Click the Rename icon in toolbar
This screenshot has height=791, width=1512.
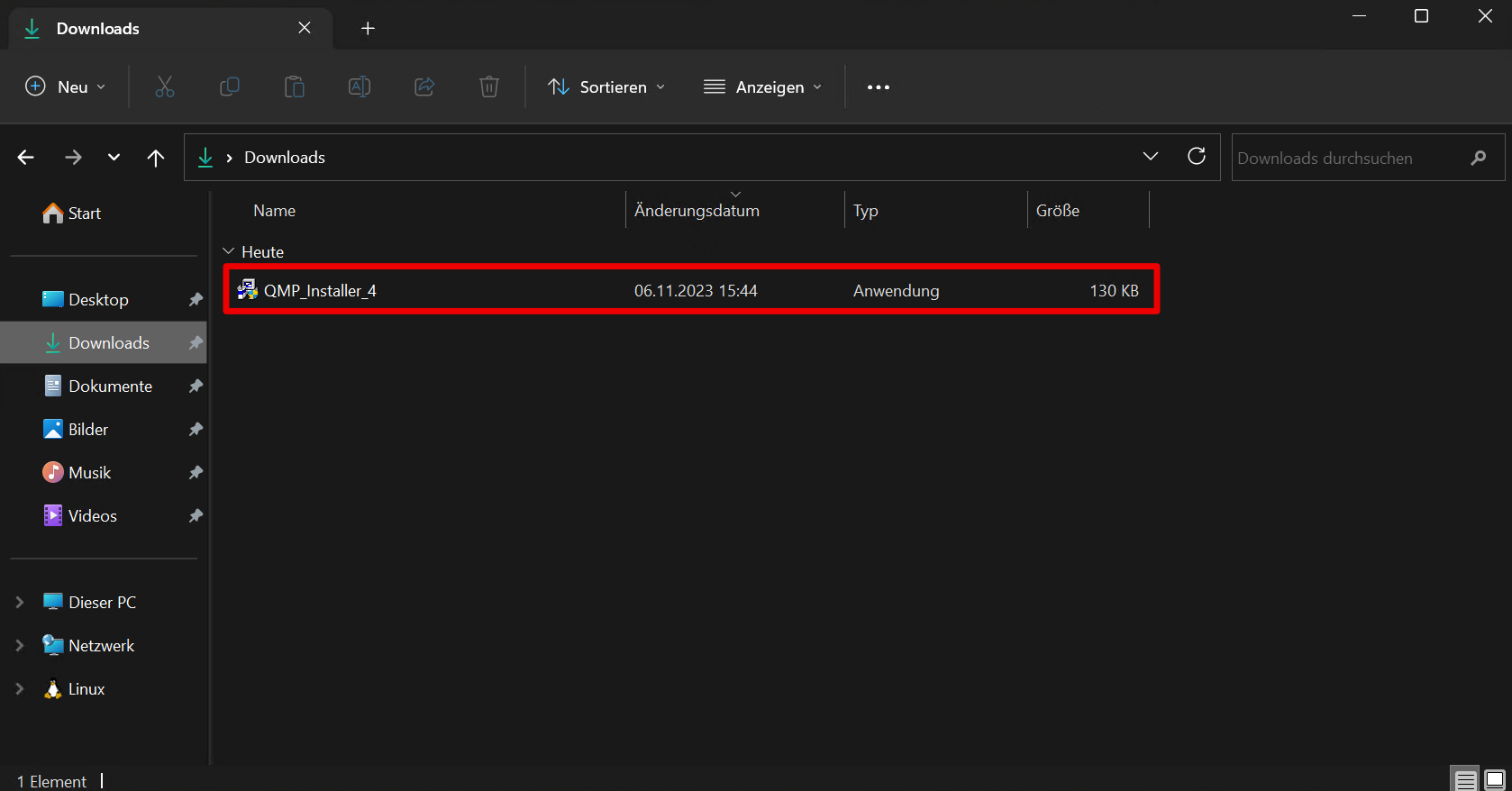[360, 86]
